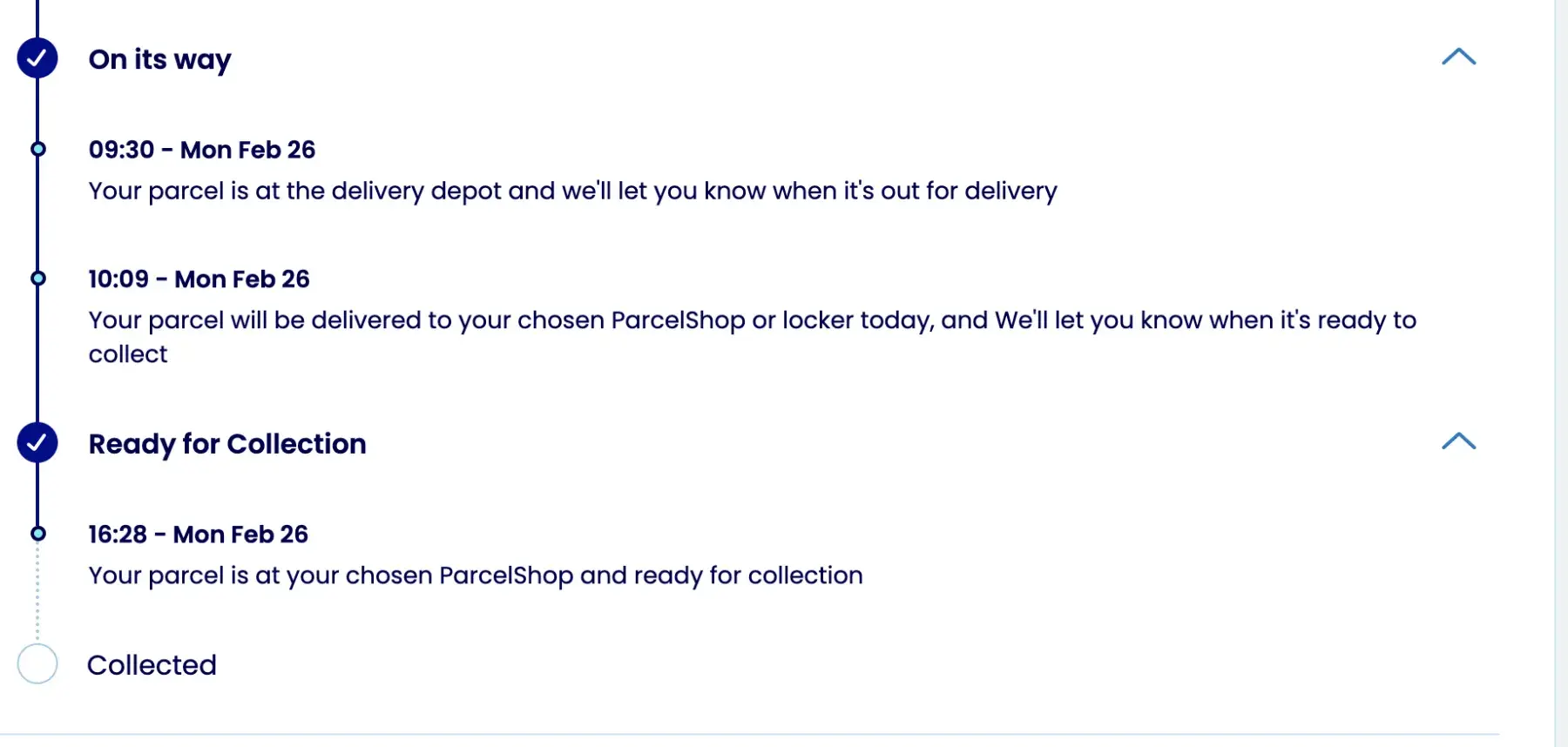Click the word collect on the wrapped line
This screenshot has height=747, width=1568.
(128, 354)
